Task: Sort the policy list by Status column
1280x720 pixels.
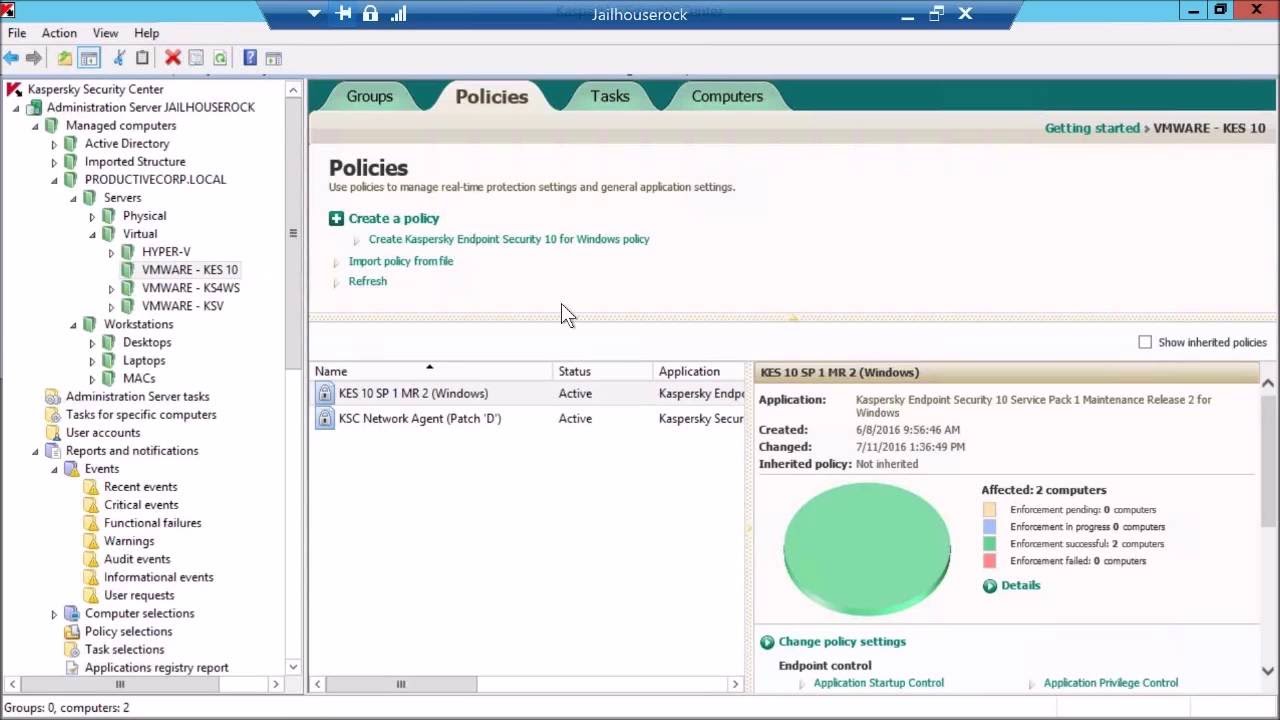Action: [x=602, y=371]
